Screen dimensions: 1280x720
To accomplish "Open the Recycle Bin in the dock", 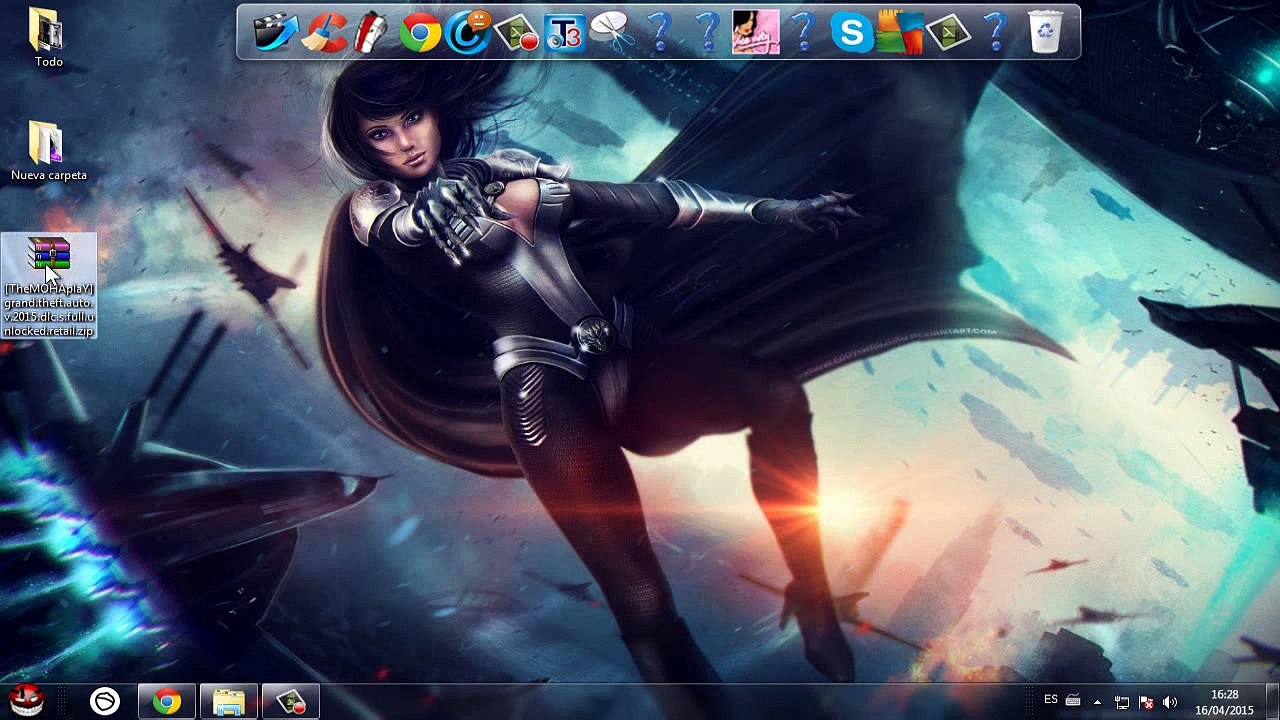I will (x=1045, y=32).
